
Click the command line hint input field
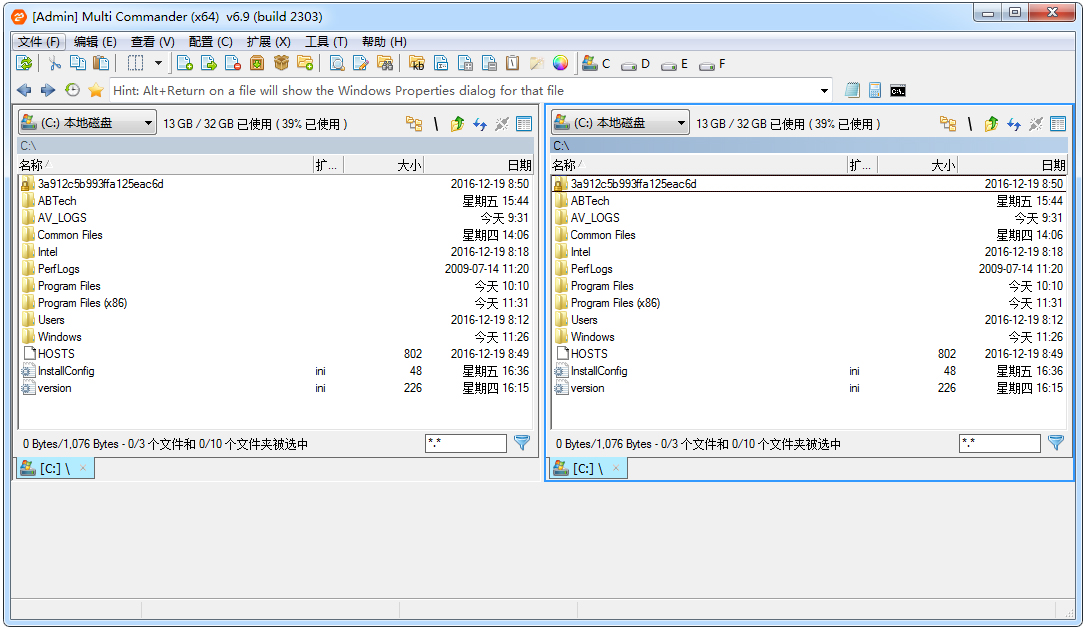pos(464,90)
